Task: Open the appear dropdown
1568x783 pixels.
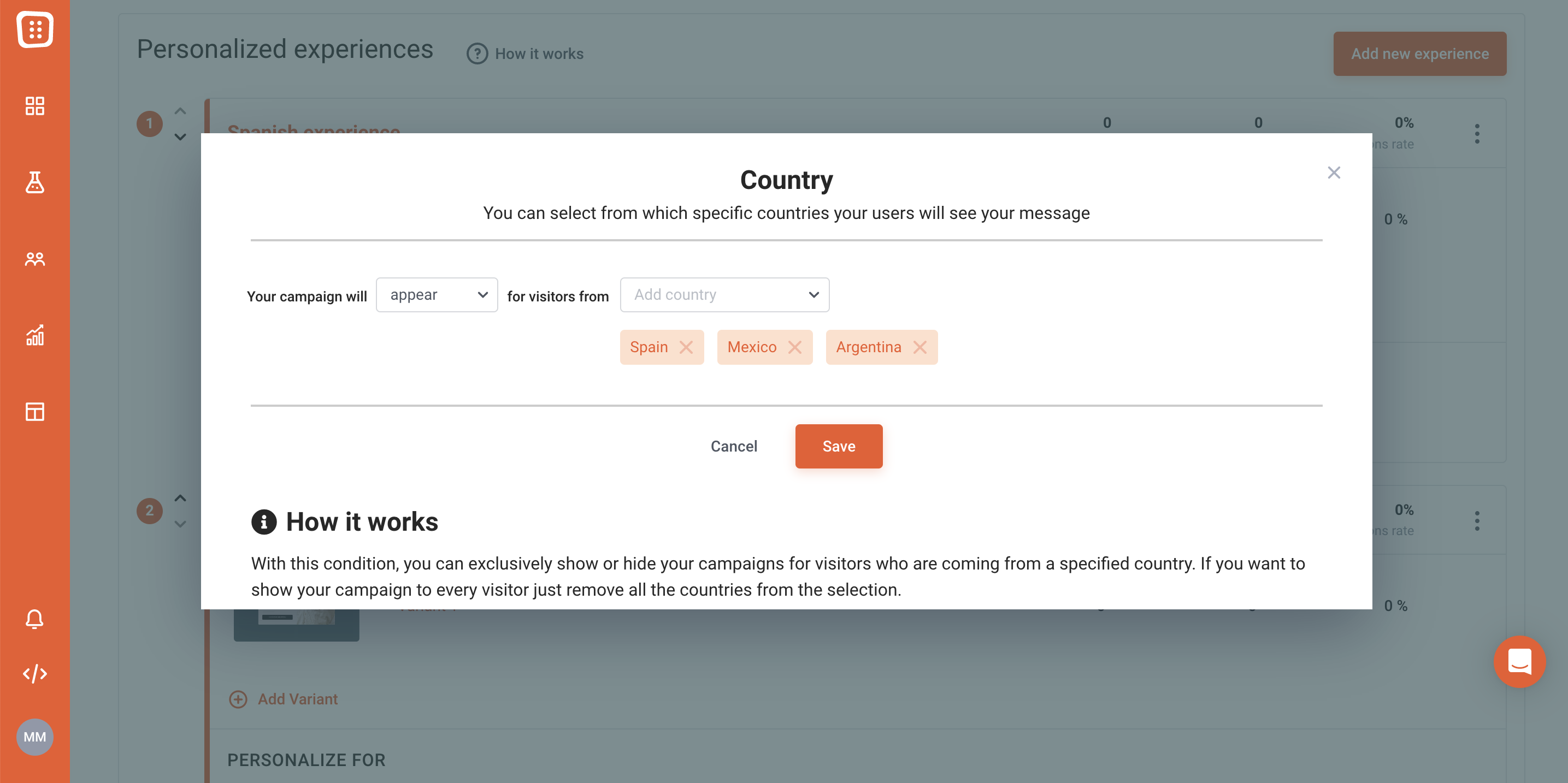Action: (437, 295)
